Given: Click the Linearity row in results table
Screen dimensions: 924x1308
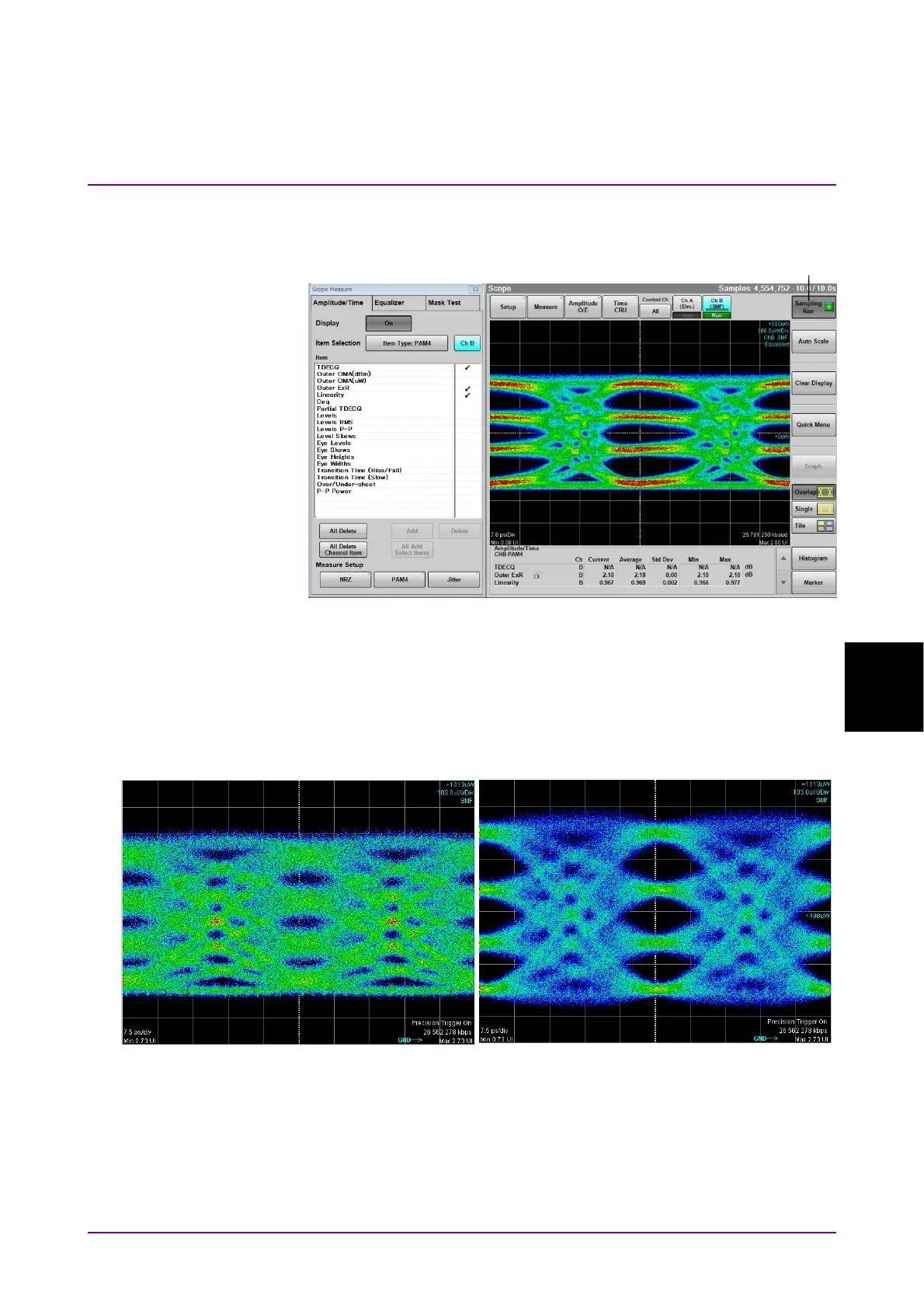Looking at the screenshot, I should pos(624,583).
